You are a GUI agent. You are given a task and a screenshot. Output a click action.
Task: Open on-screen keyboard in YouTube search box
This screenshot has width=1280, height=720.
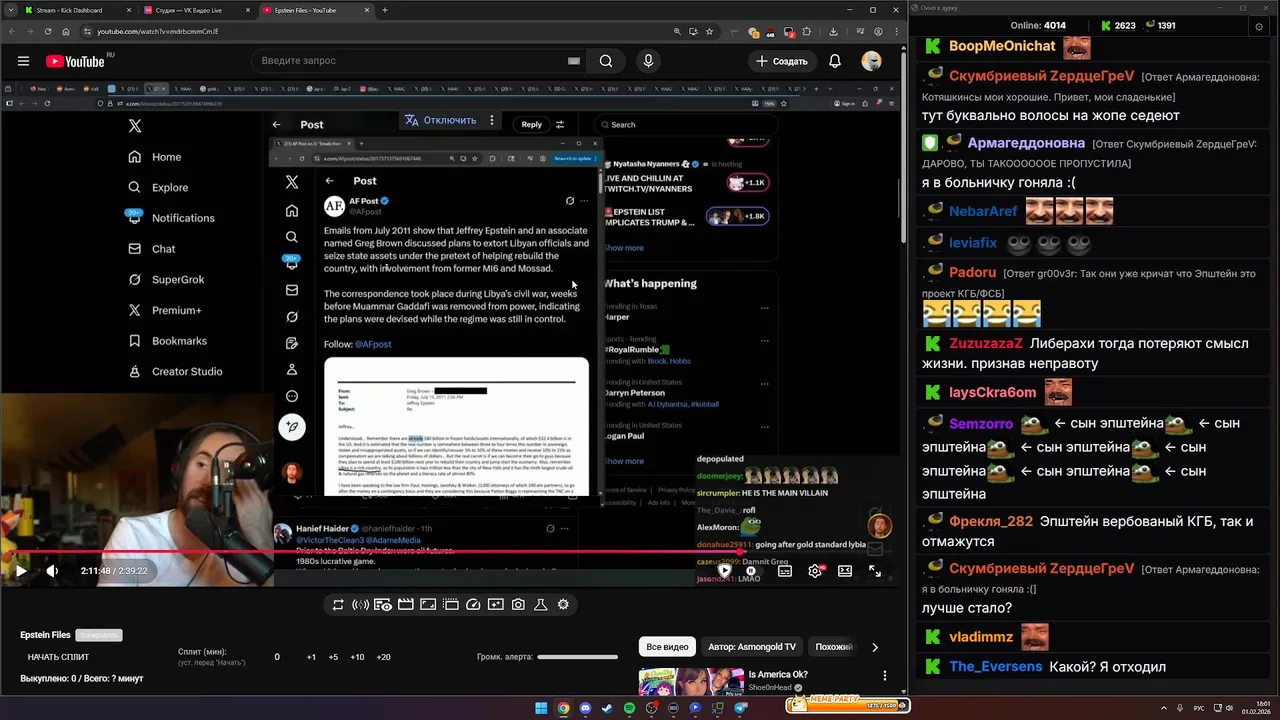tap(574, 61)
